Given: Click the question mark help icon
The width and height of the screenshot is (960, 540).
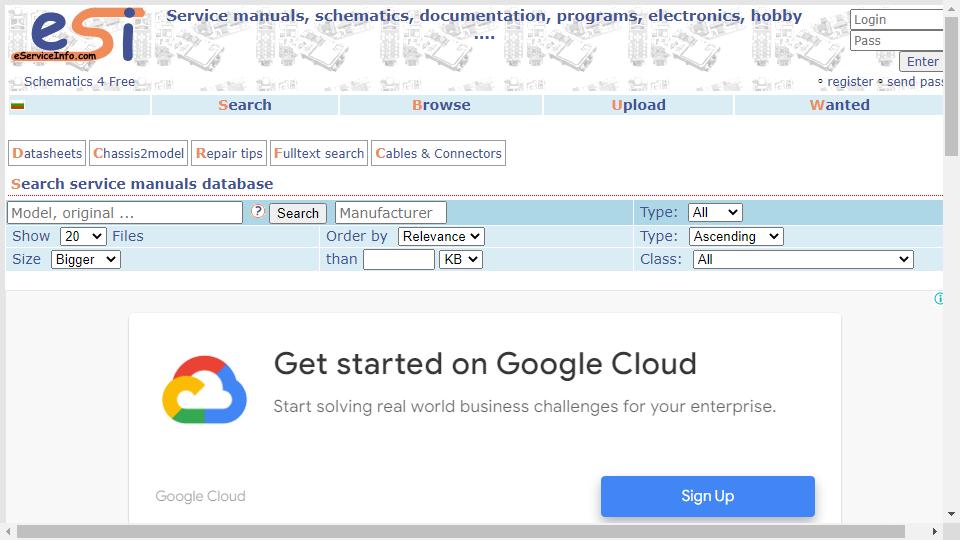Looking at the screenshot, I should coord(258,211).
